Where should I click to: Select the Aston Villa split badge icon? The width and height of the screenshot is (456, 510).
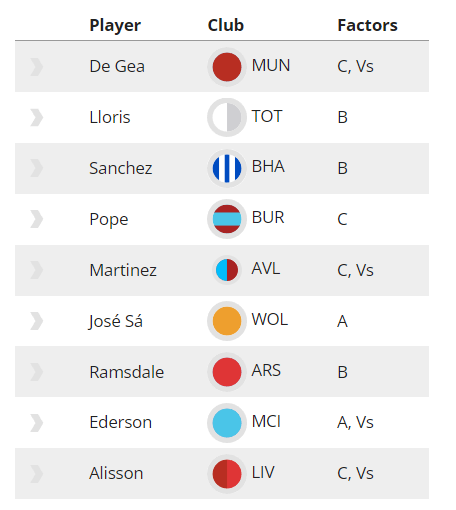[x=227, y=270]
